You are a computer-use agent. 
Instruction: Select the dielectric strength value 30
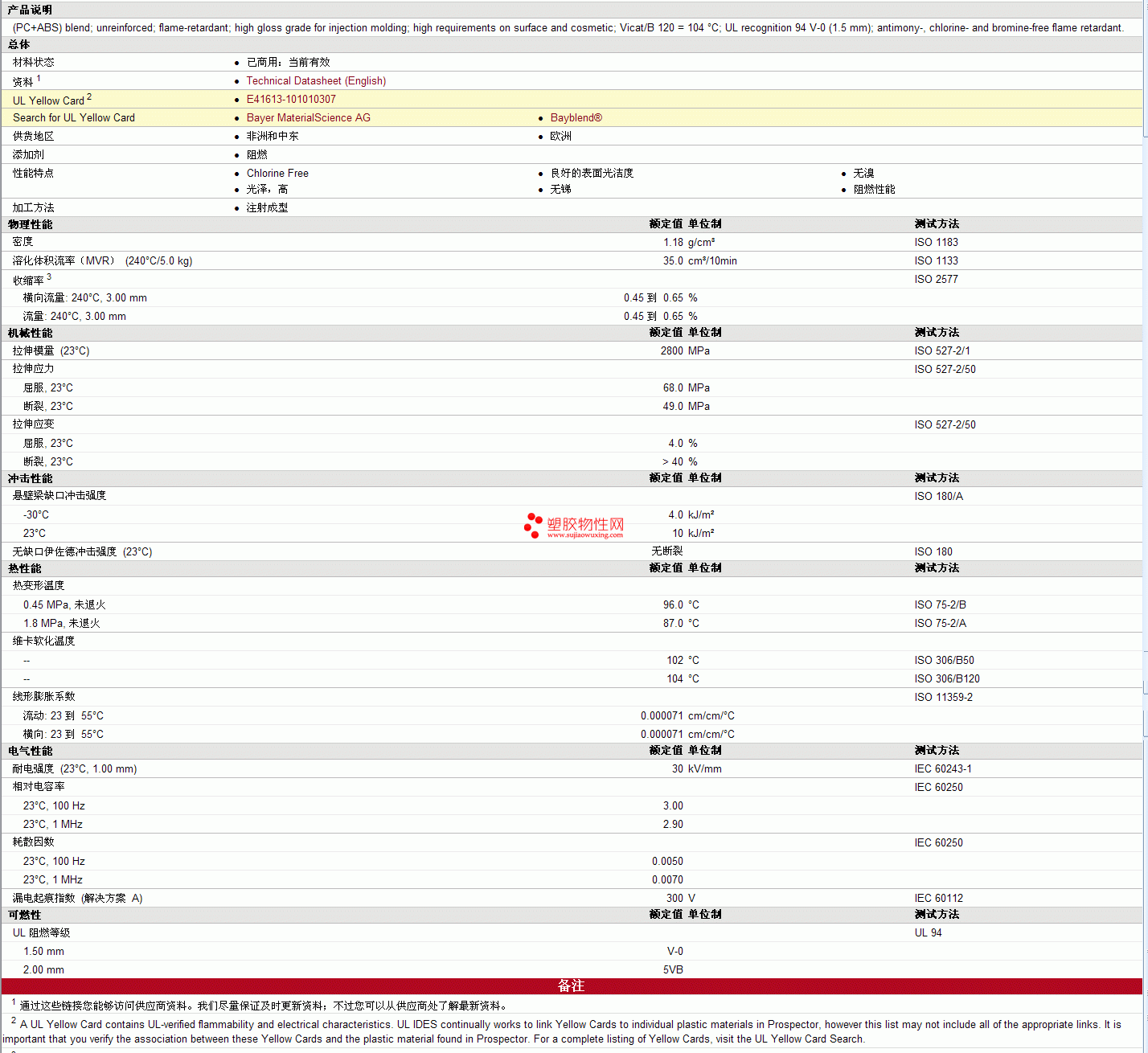678,769
